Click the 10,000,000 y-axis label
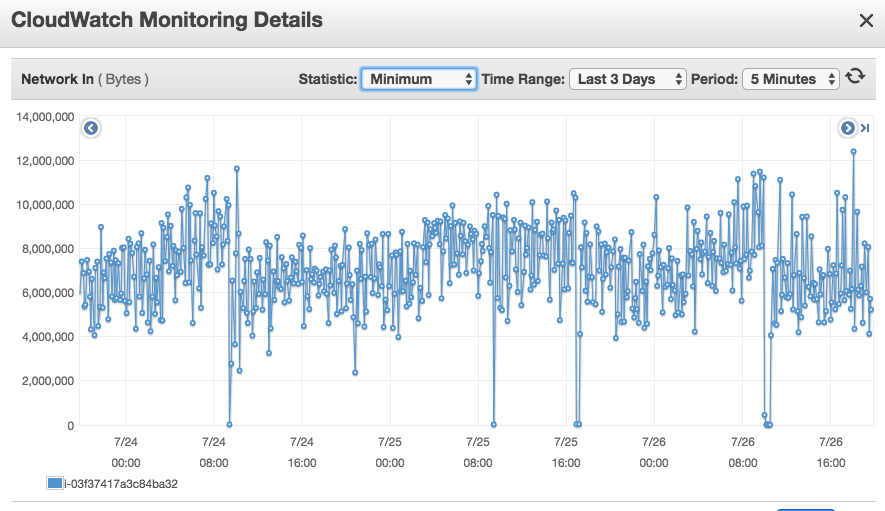 coord(45,205)
